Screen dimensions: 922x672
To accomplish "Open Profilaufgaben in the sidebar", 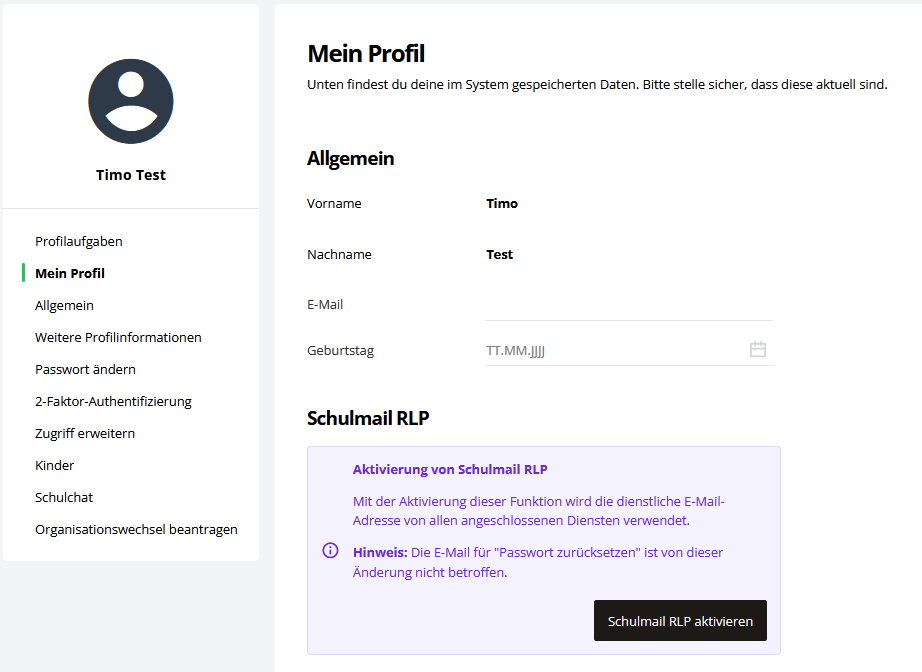I will click(x=79, y=241).
